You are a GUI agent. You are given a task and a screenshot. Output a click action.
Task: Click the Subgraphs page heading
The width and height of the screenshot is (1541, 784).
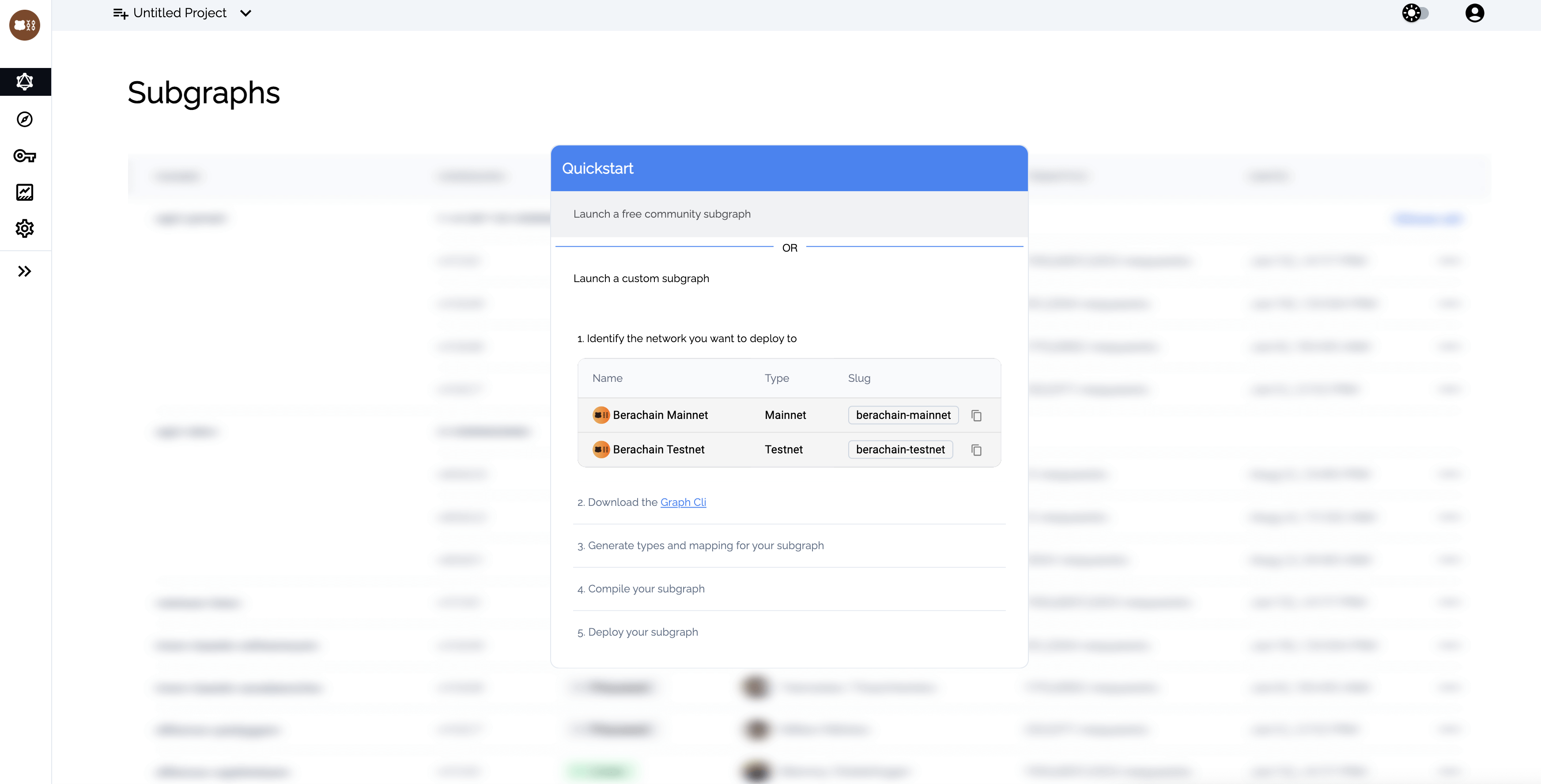pos(204,93)
